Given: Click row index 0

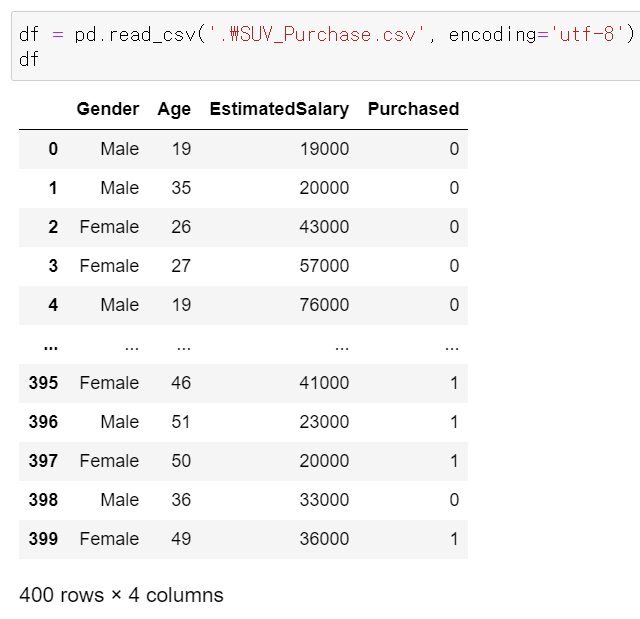Looking at the screenshot, I should coord(53,149).
